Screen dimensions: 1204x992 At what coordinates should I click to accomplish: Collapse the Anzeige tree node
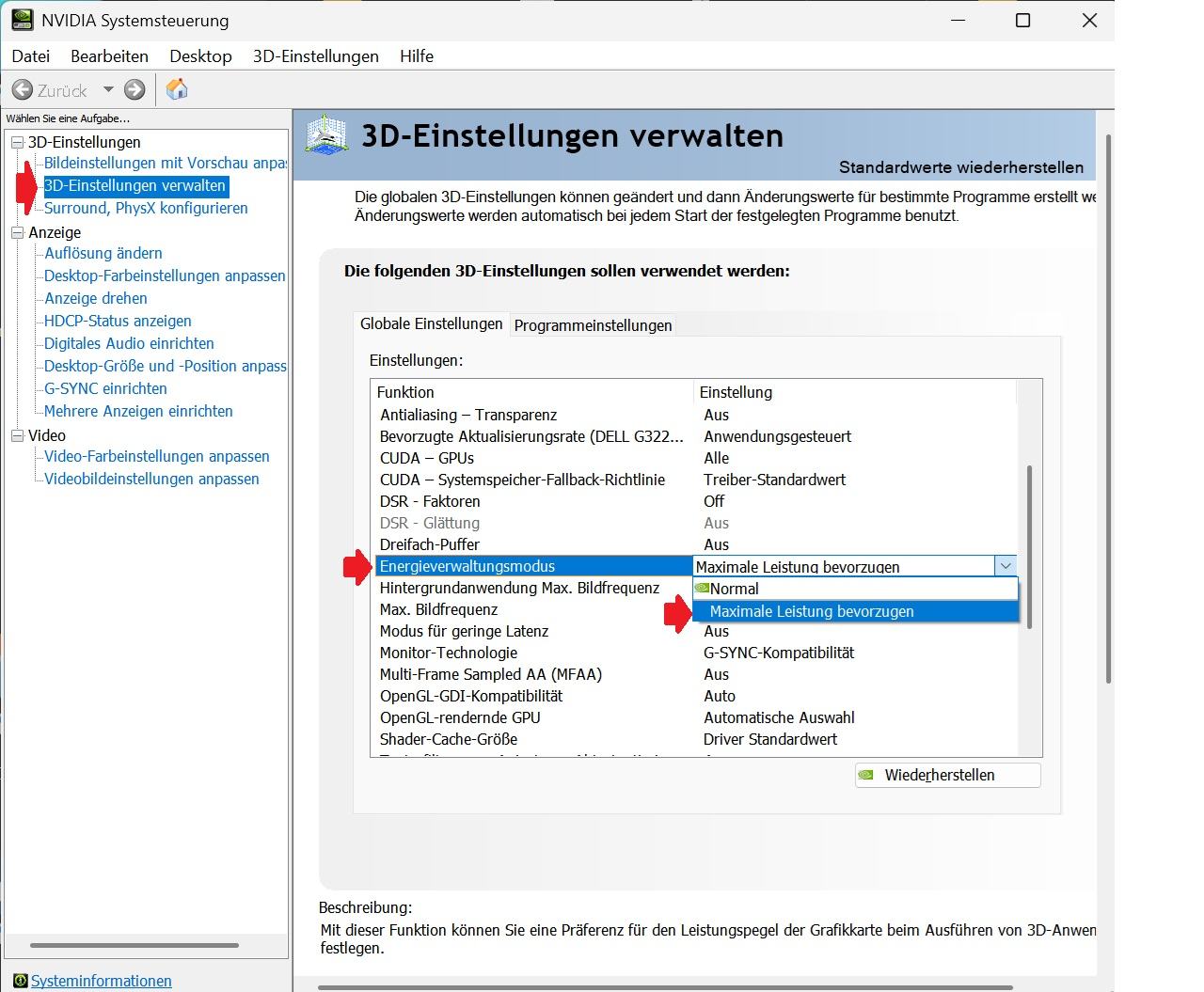(x=17, y=232)
